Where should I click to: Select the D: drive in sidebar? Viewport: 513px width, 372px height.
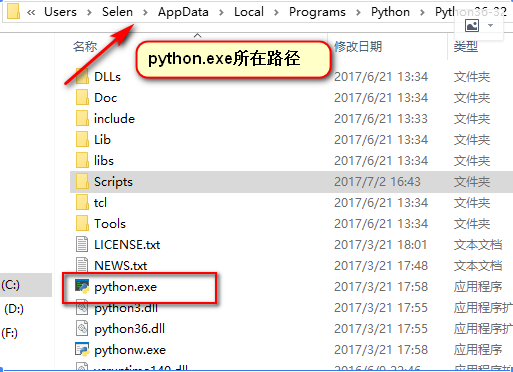pyautogui.click(x=14, y=309)
